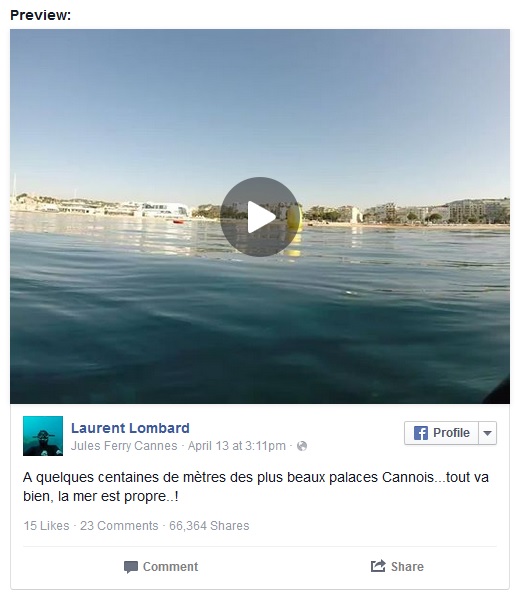Viewport: 521px width, 610px height.
Task: Click the Facebook 'f' logo icon
Action: click(421, 433)
